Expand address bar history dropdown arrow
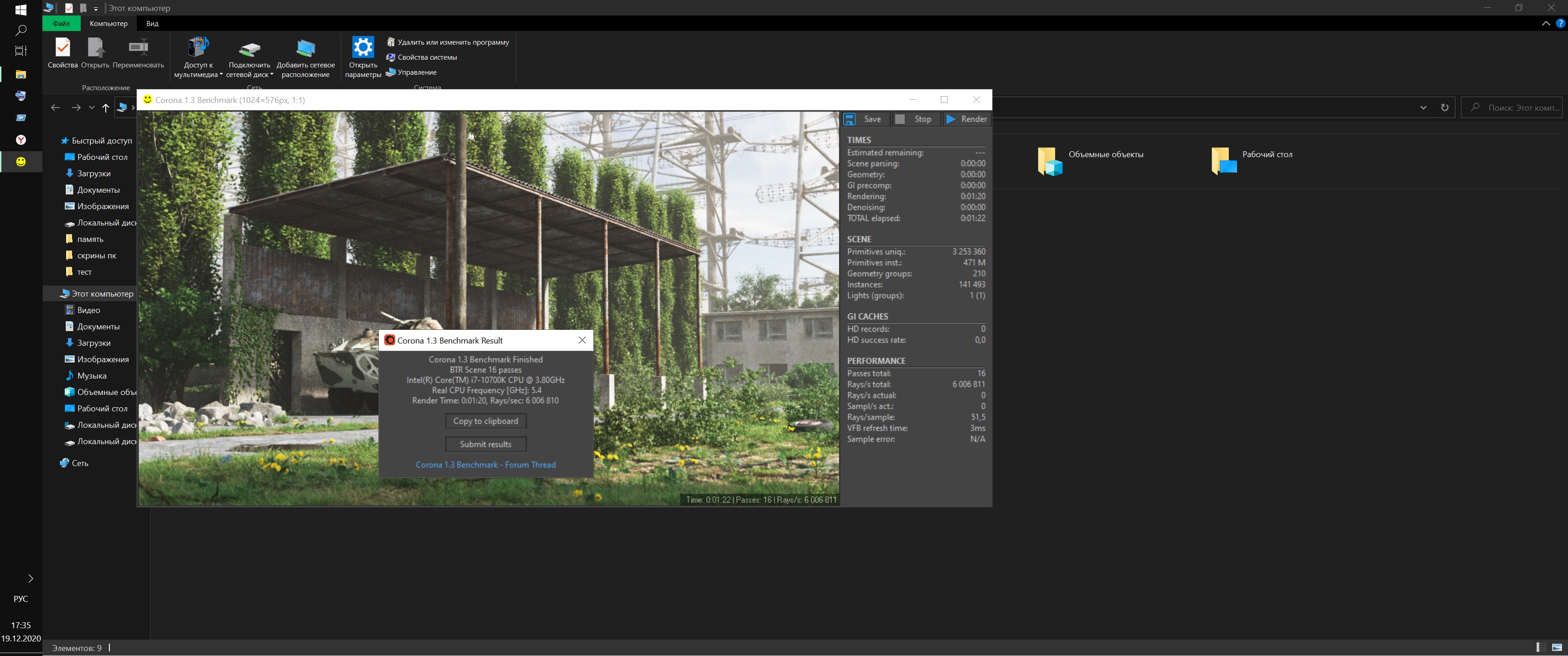Viewport: 1568px width, 656px height. pyautogui.click(x=1423, y=108)
